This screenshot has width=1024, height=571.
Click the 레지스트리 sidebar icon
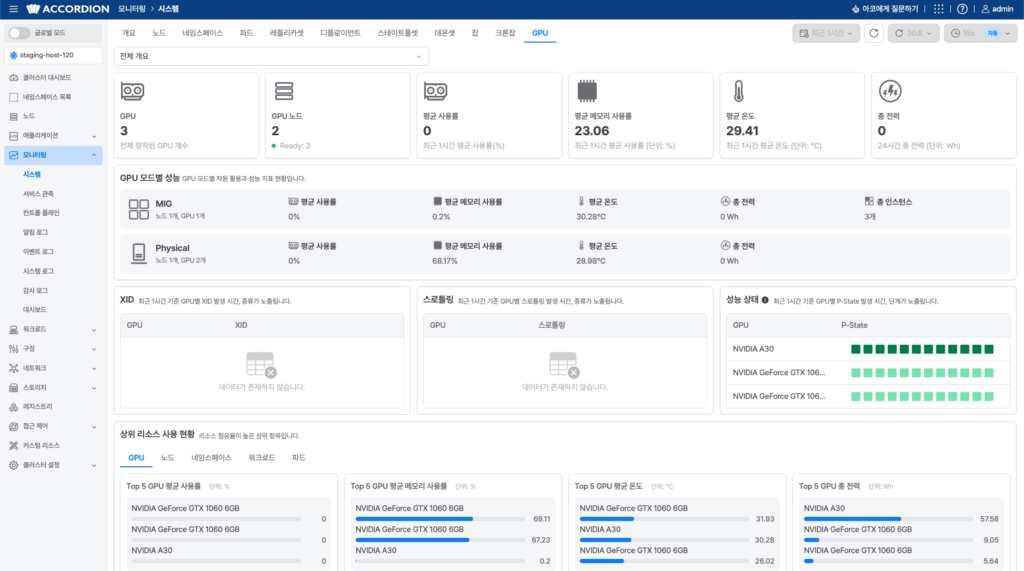(14, 407)
